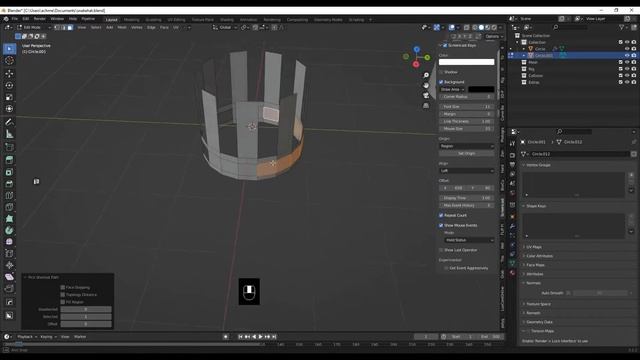The image size is (640, 360).
Task: Pick the Scale tool
Action: (9, 97)
